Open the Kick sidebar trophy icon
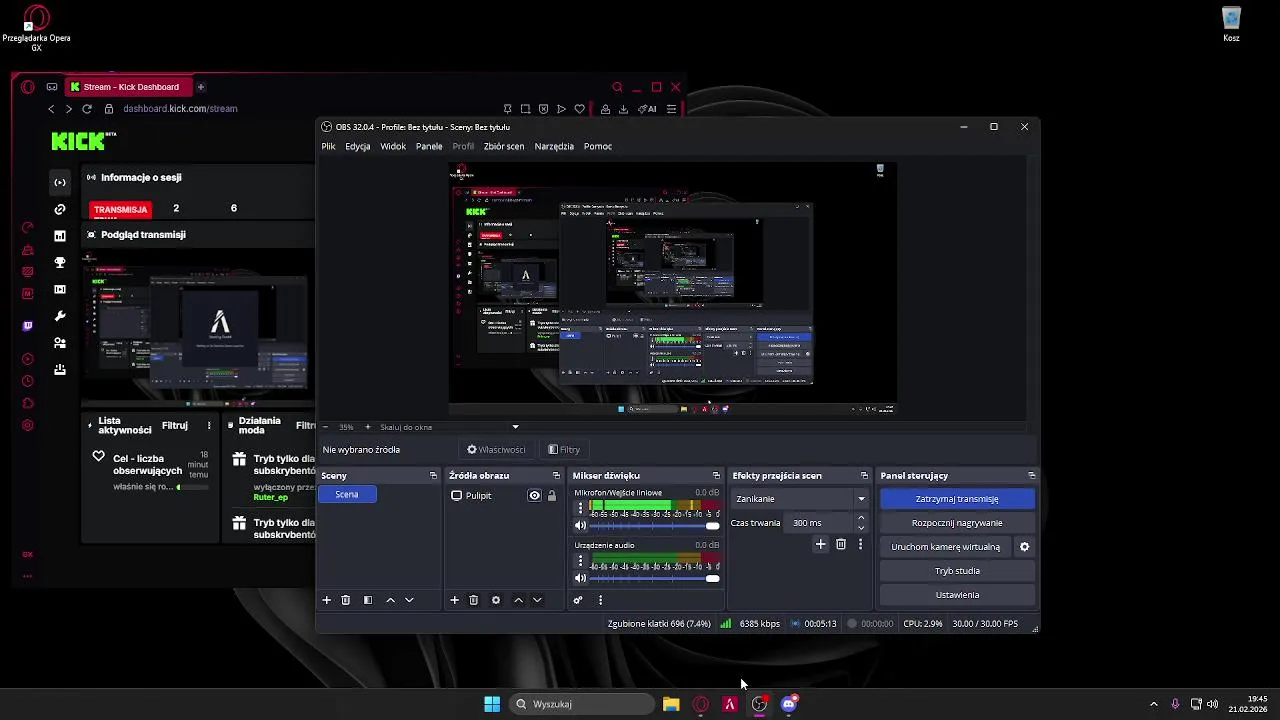Image resolution: width=1280 pixels, height=720 pixels. pyautogui.click(x=60, y=263)
